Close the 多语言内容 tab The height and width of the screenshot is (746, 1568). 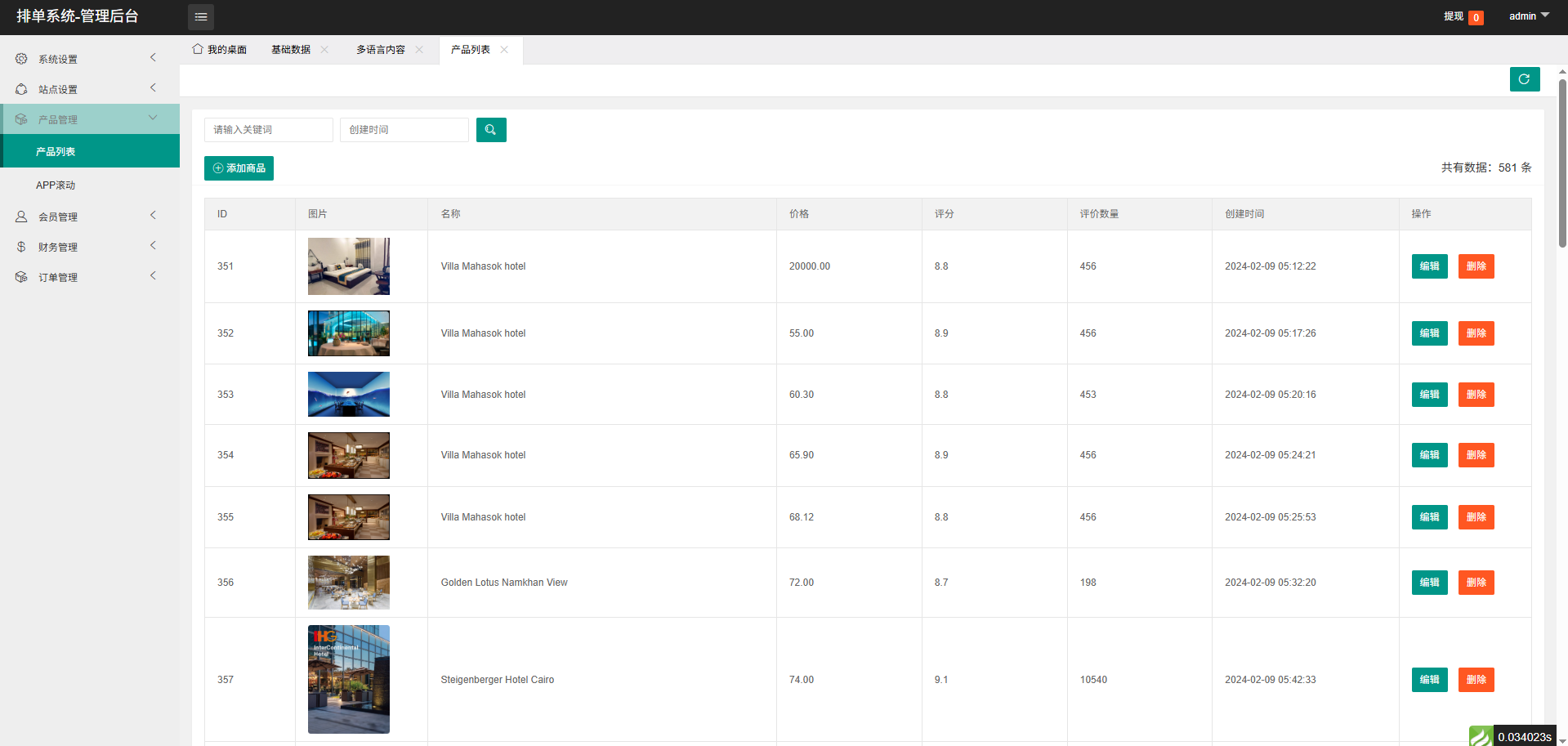pos(419,50)
